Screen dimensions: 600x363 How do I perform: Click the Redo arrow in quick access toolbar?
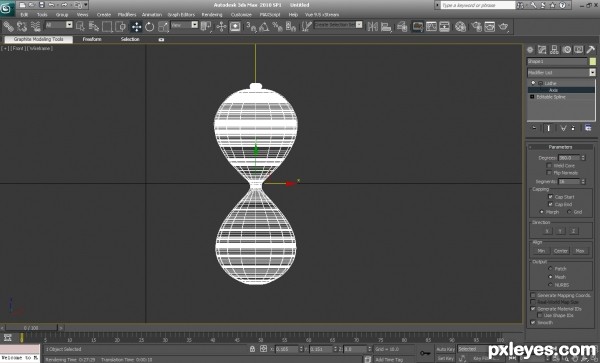pos(64,5)
